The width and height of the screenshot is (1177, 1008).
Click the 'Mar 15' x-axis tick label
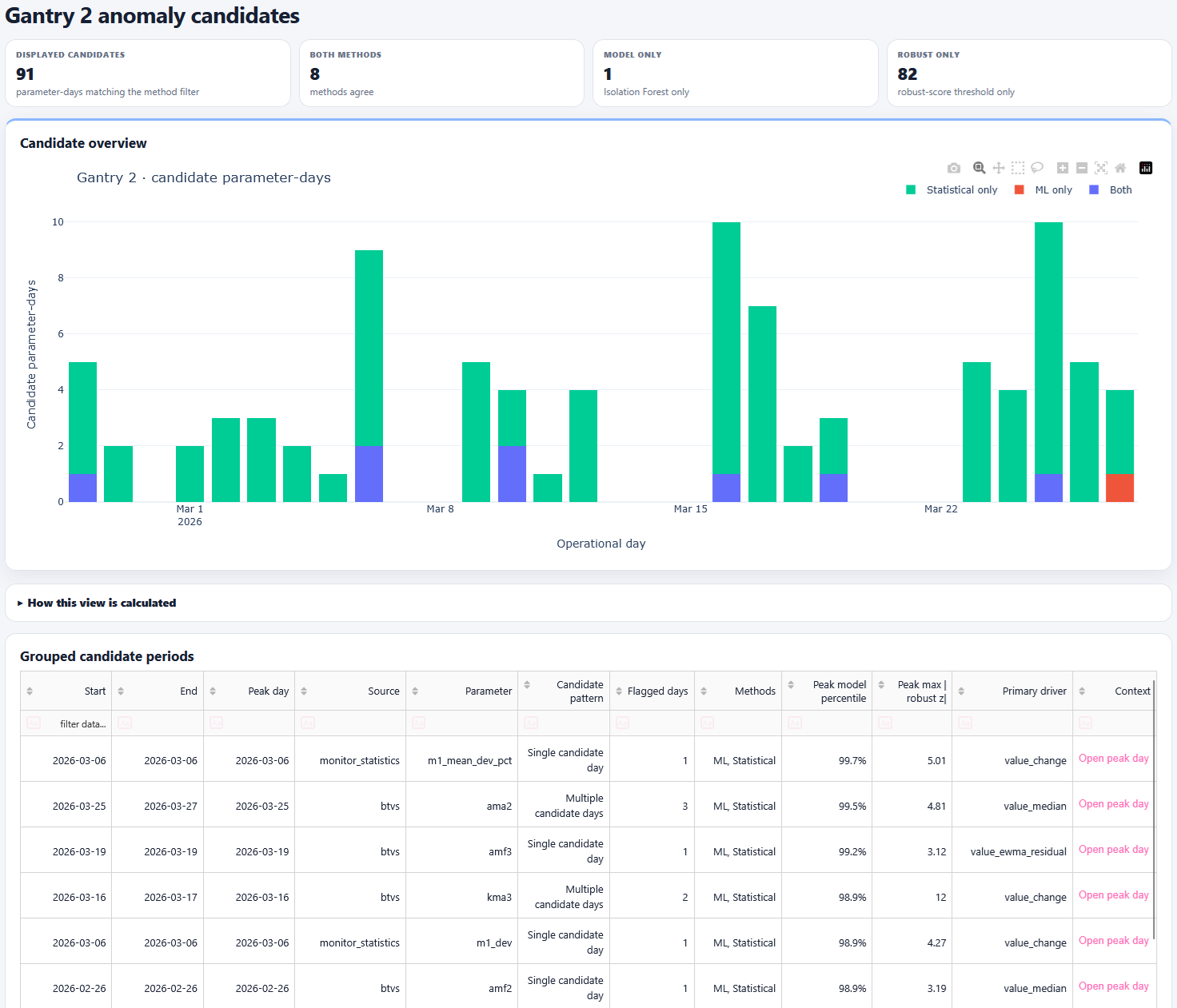[x=690, y=509]
